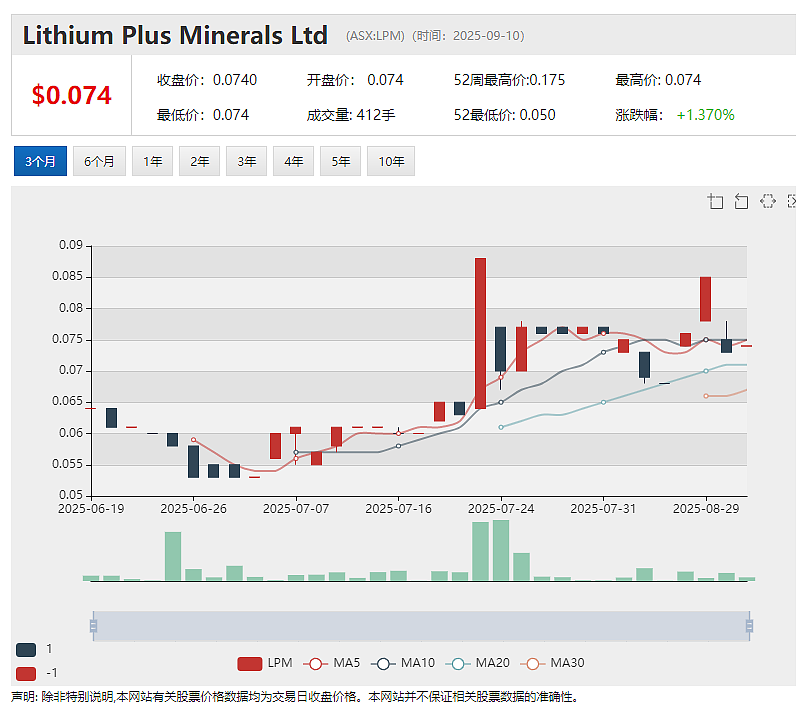Click the 0.075 y-axis label
This screenshot has height=728, width=811.
point(67,339)
